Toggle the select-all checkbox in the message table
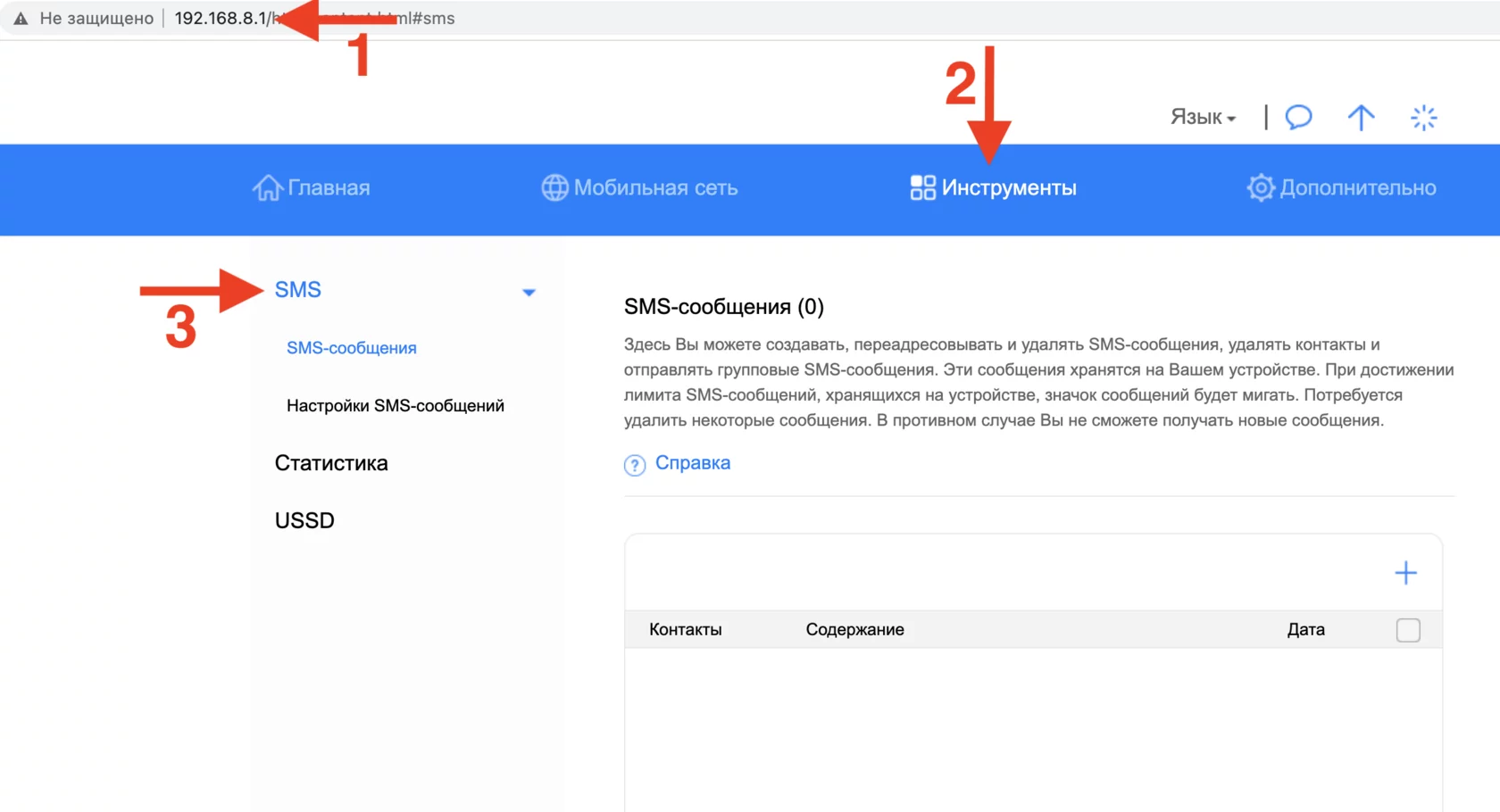 tap(1408, 629)
